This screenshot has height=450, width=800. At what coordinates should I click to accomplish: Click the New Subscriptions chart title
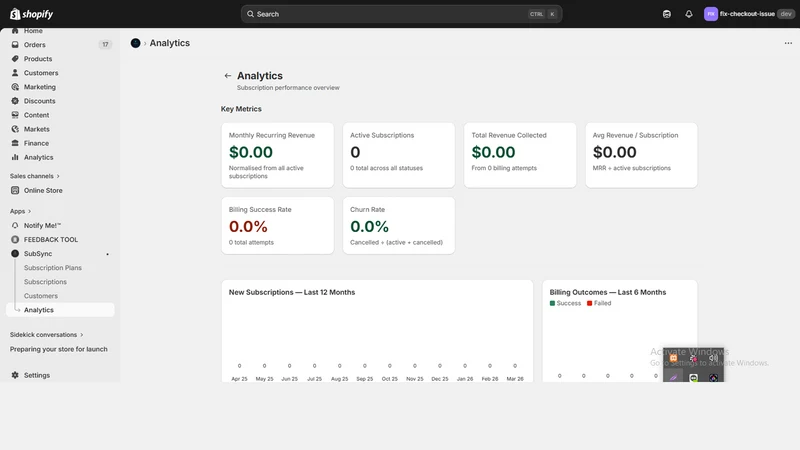[x=292, y=292]
